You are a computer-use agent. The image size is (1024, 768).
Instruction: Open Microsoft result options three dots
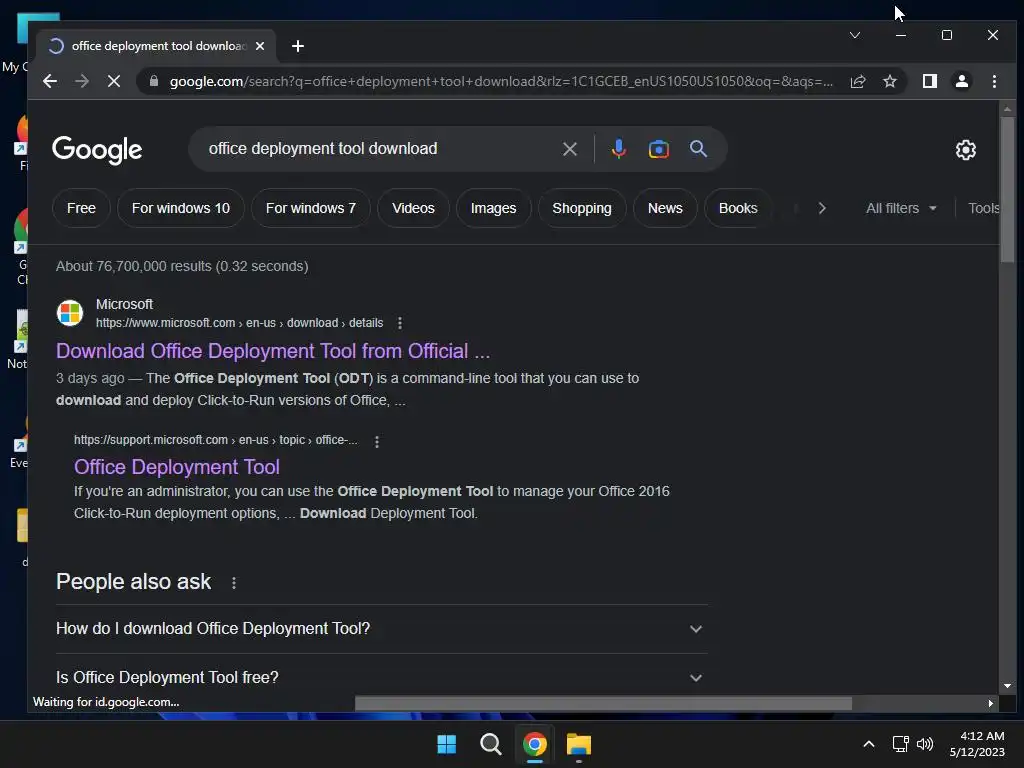coord(400,323)
